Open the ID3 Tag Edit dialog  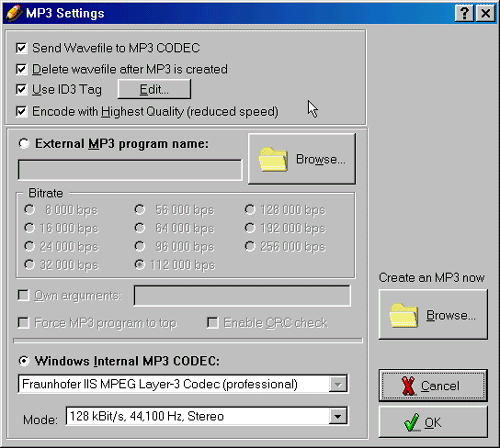tap(154, 89)
